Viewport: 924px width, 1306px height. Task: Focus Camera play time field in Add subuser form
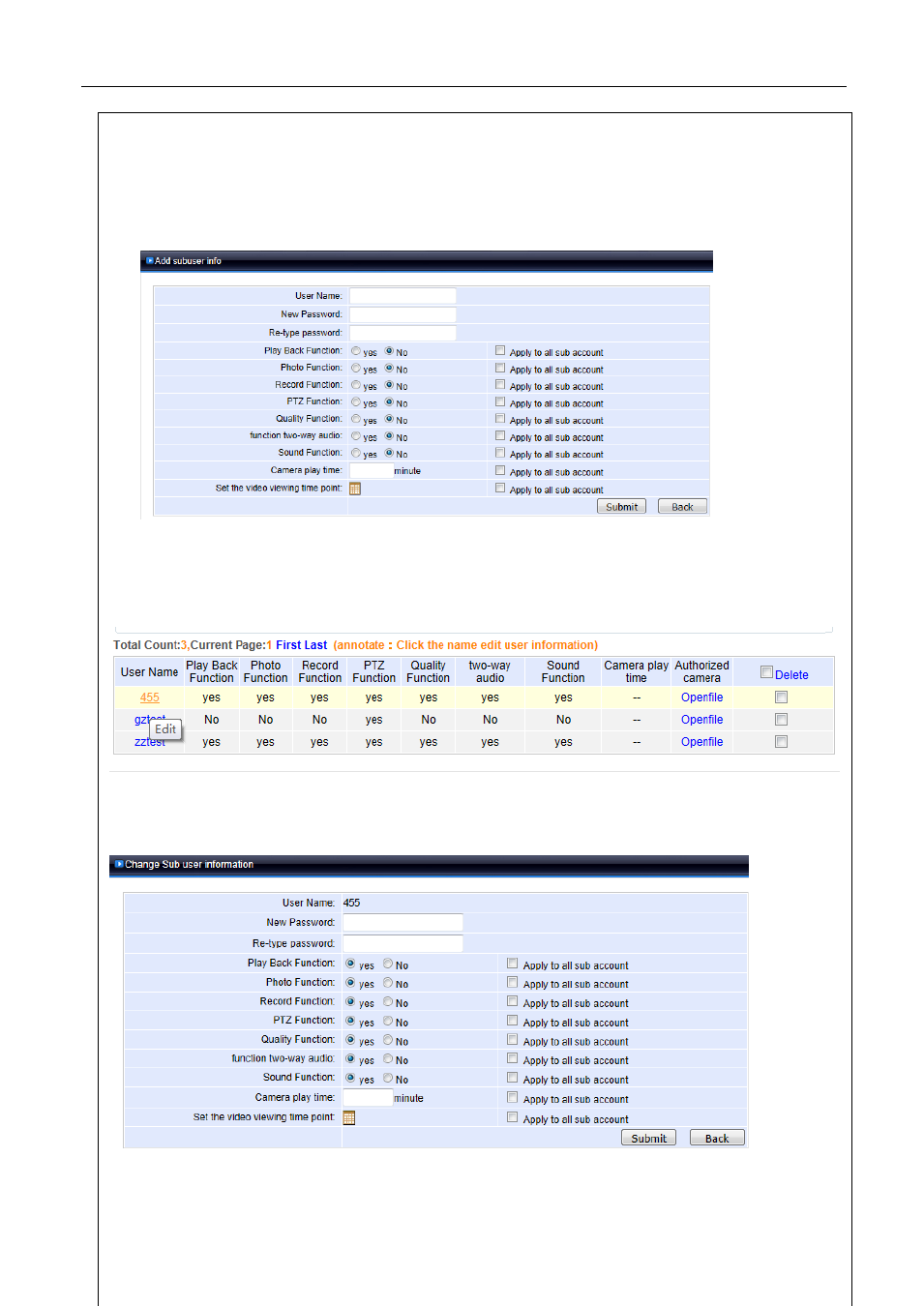pos(371,471)
